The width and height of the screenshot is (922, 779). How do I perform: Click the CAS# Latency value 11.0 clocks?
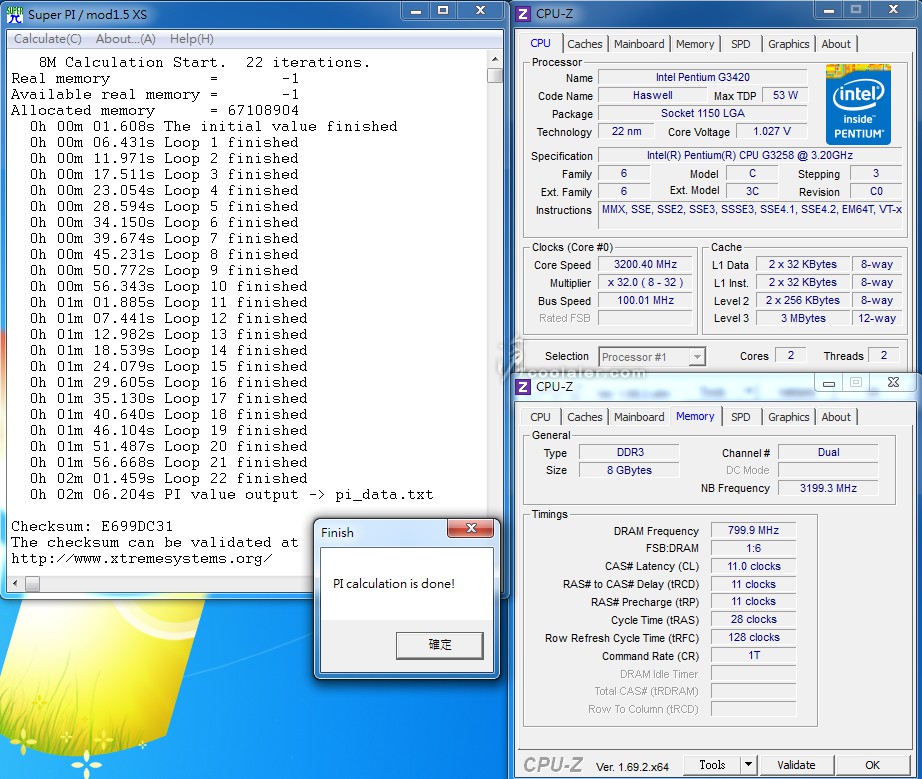tap(753, 566)
